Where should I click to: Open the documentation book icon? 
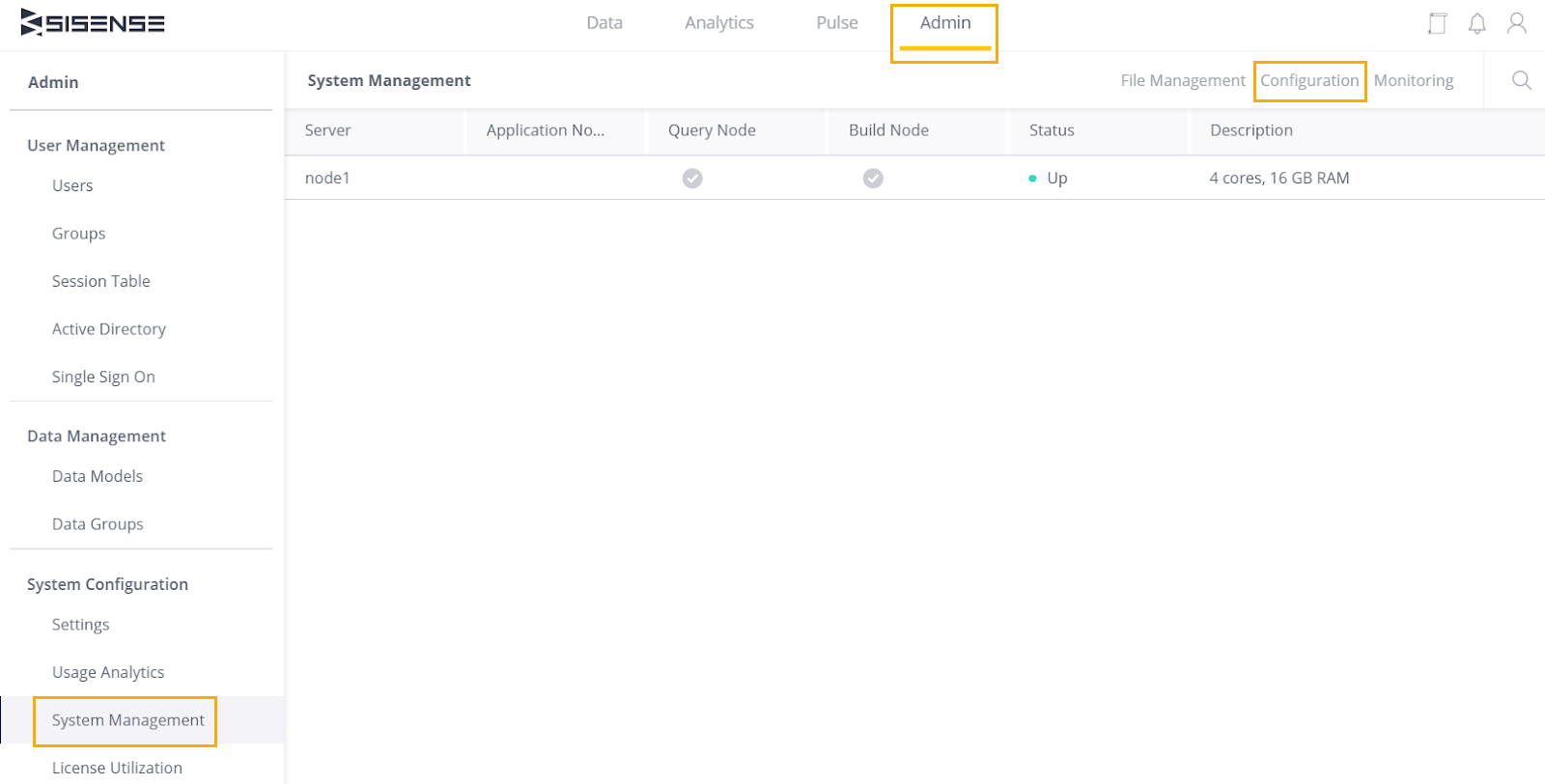[x=1437, y=23]
